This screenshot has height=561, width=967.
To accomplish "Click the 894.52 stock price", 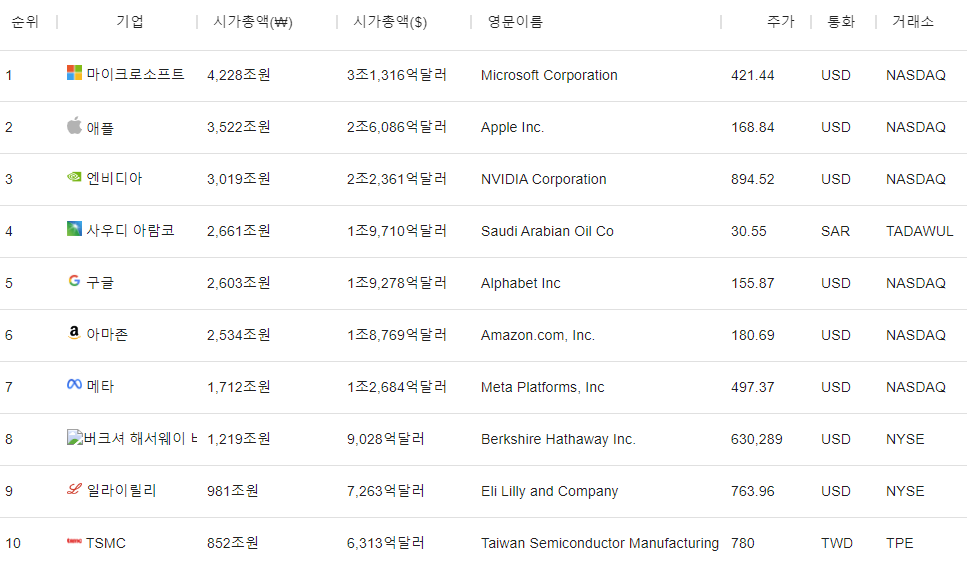I will (752, 179).
